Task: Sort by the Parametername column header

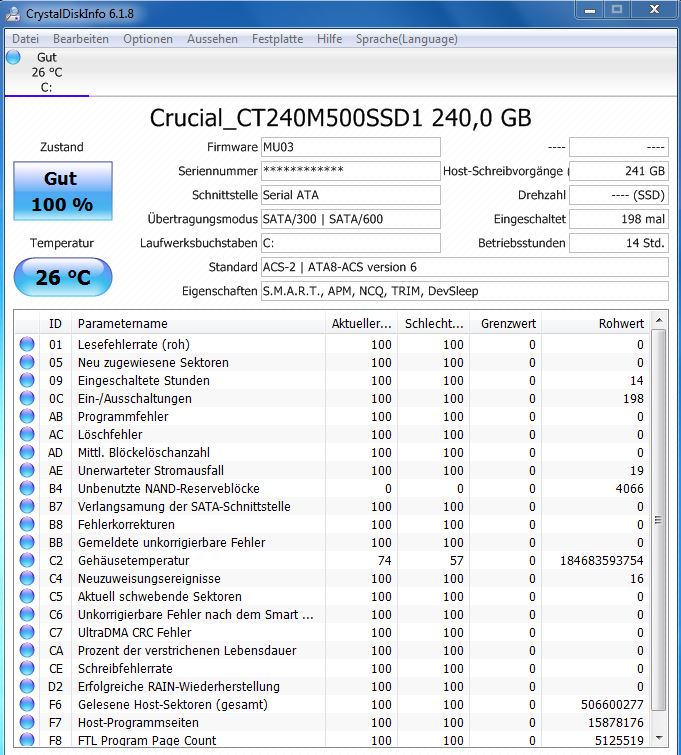Action: [x=198, y=324]
